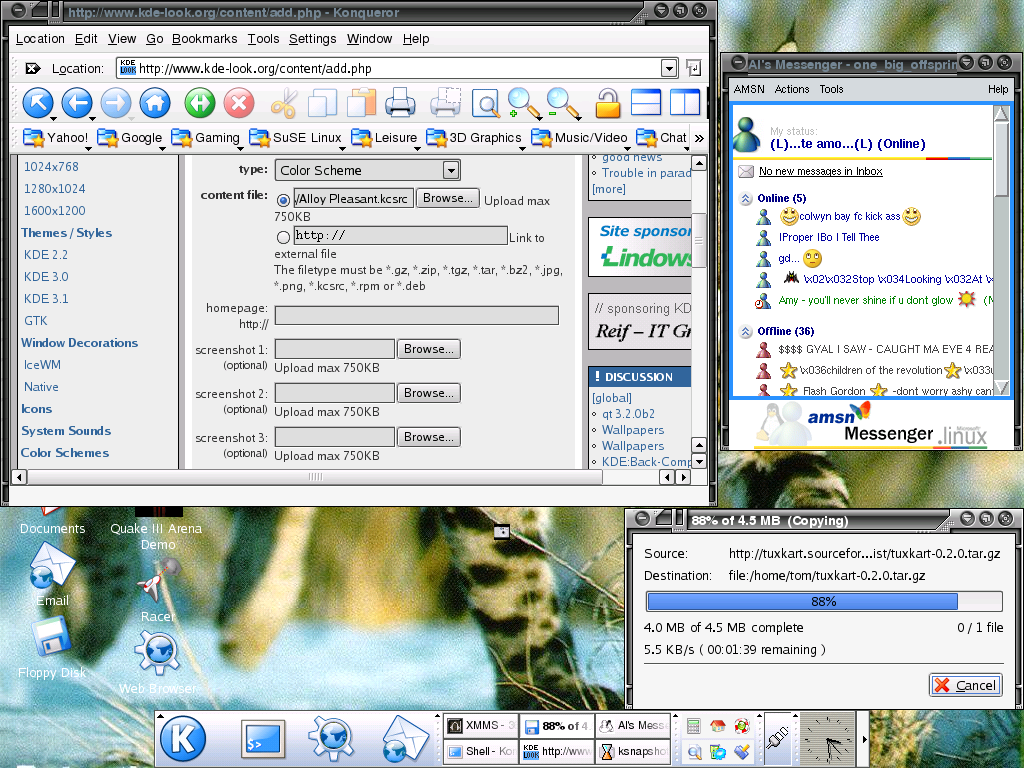The height and width of the screenshot is (768, 1024).
Task: Switch to ksnapshot taskbar entry
Action: click(x=634, y=751)
